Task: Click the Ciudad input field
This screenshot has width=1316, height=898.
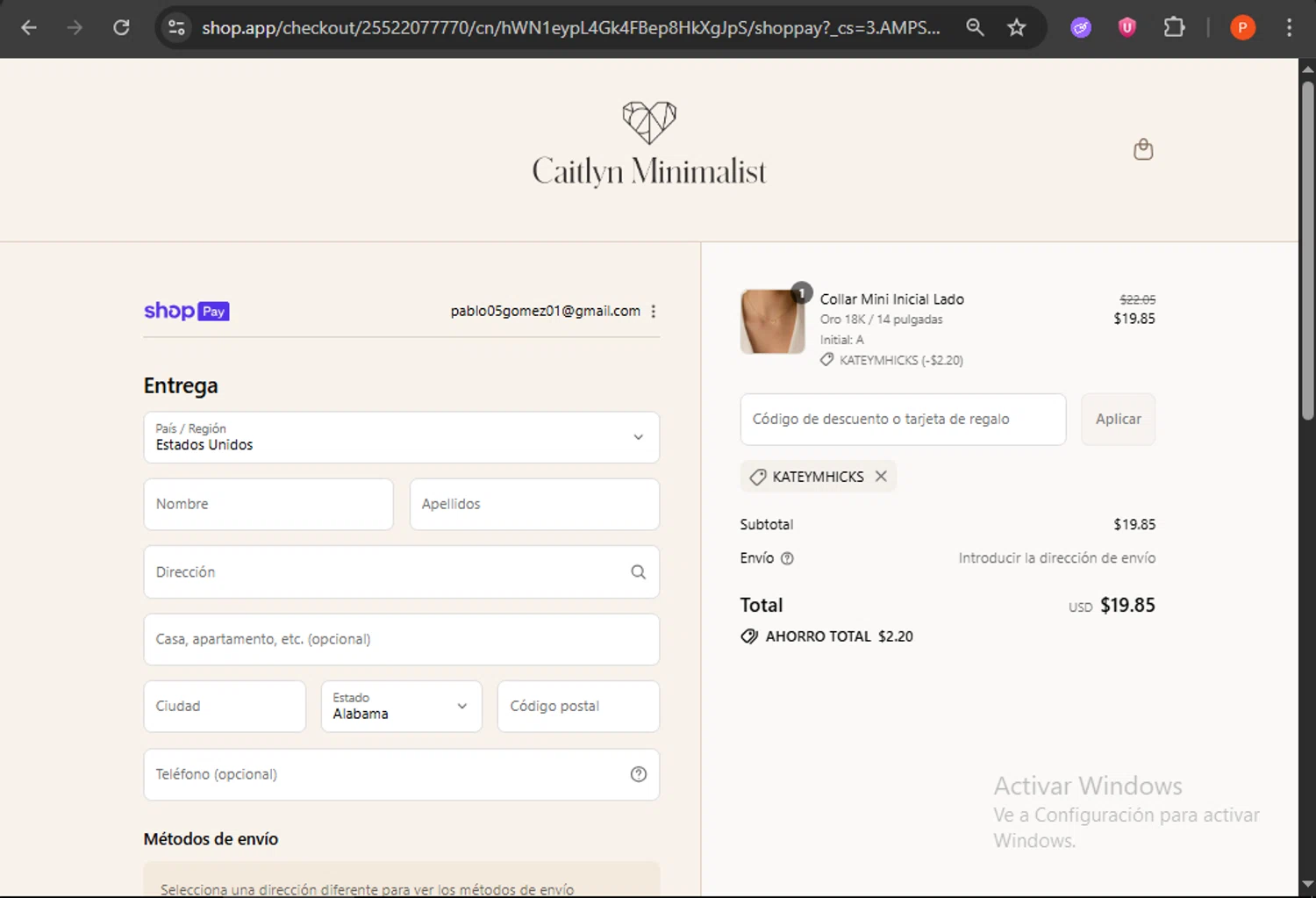Action: (225, 706)
